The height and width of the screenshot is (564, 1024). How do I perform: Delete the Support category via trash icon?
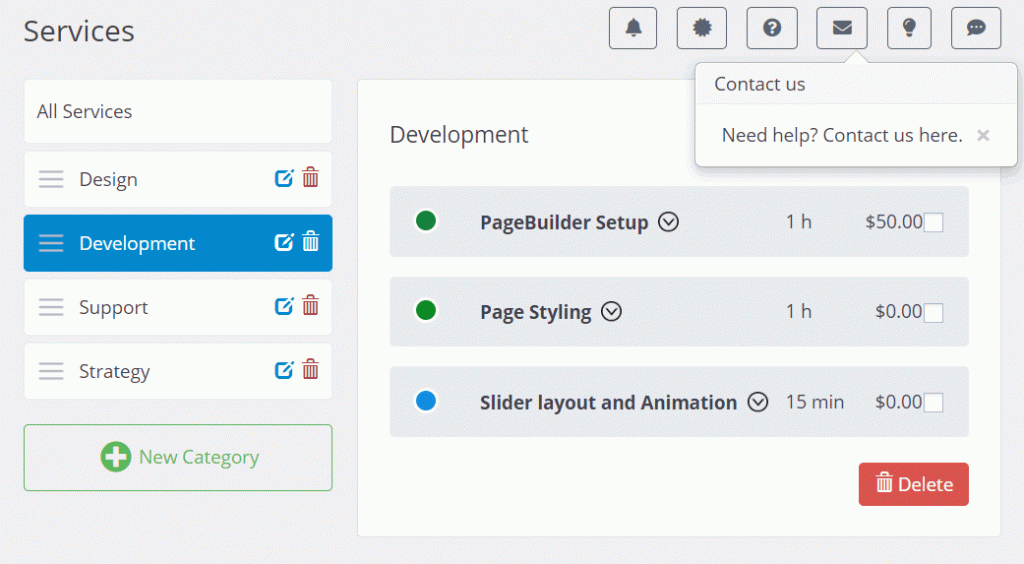click(x=311, y=306)
